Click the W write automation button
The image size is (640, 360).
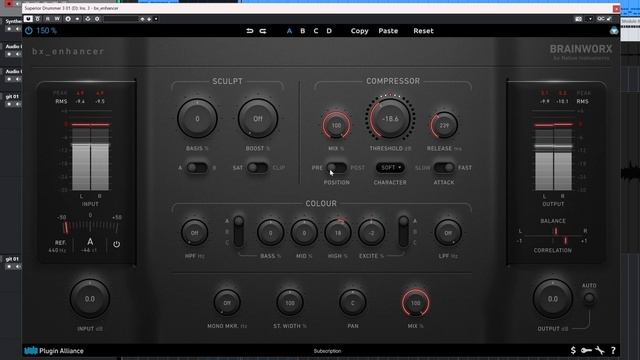[x=57, y=19]
